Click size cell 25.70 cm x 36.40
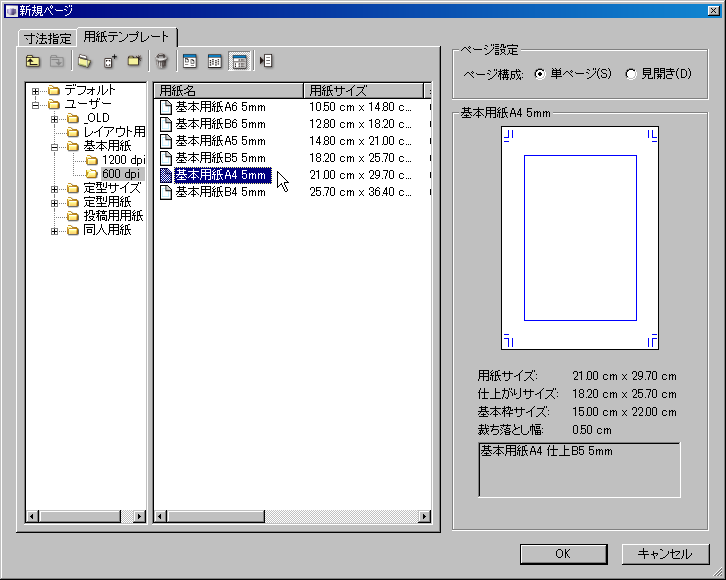The image size is (726, 580). click(360, 192)
